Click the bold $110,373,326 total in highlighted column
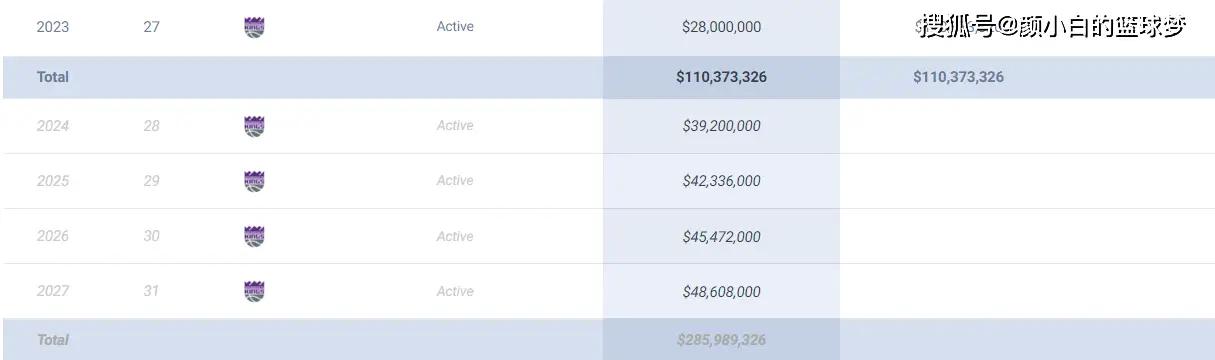This screenshot has height=360, width=1215. pyautogui.click(x=721, y=77)
